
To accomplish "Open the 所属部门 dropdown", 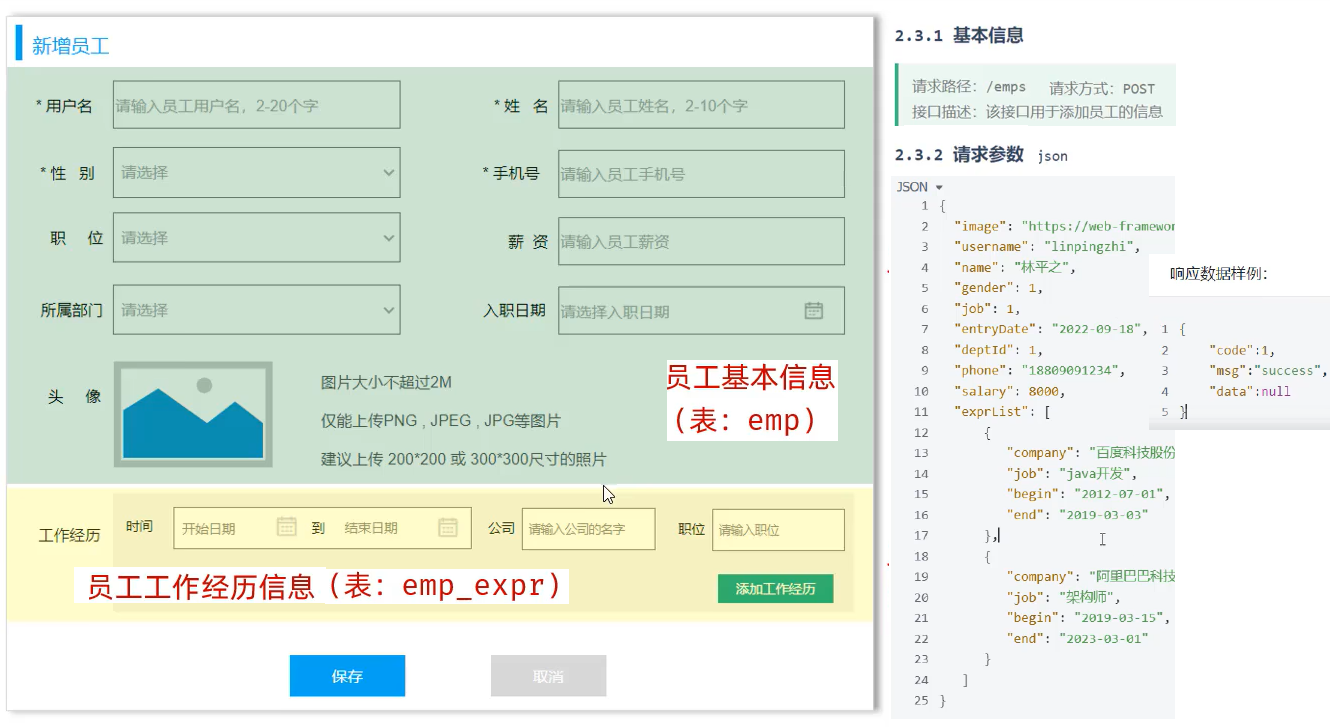I will 256,310.
